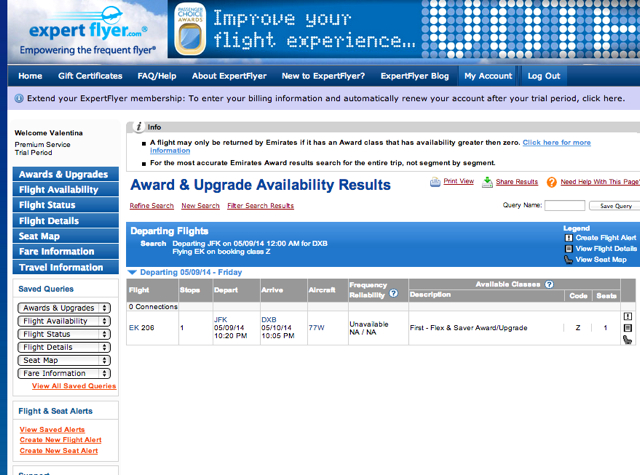Click the View Flight Details icon for EK 206
This screenshot has width=640, height=475.
[x=628, y=328]
